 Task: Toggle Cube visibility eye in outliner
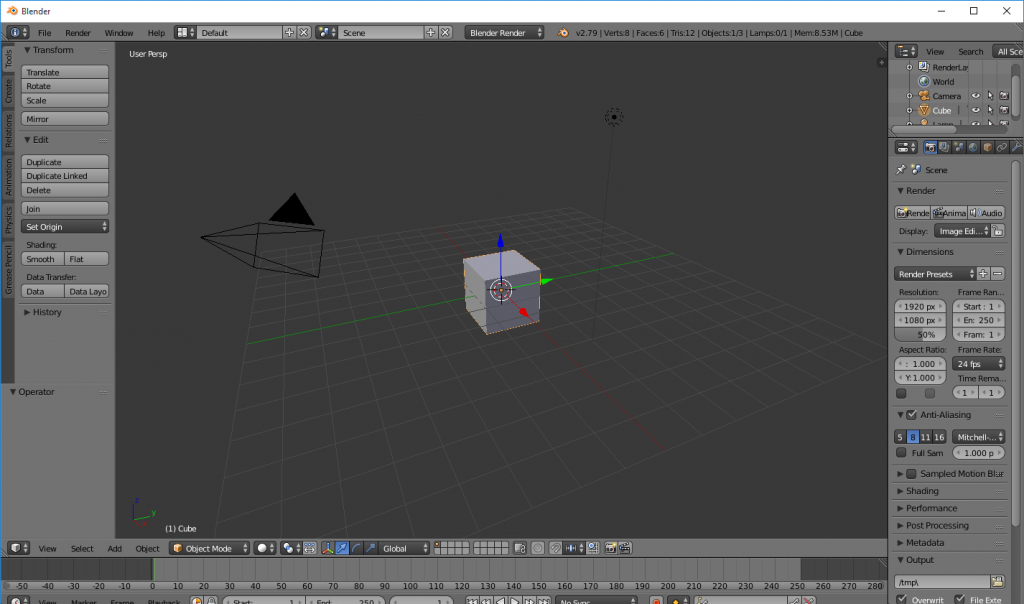click(976, 110)
